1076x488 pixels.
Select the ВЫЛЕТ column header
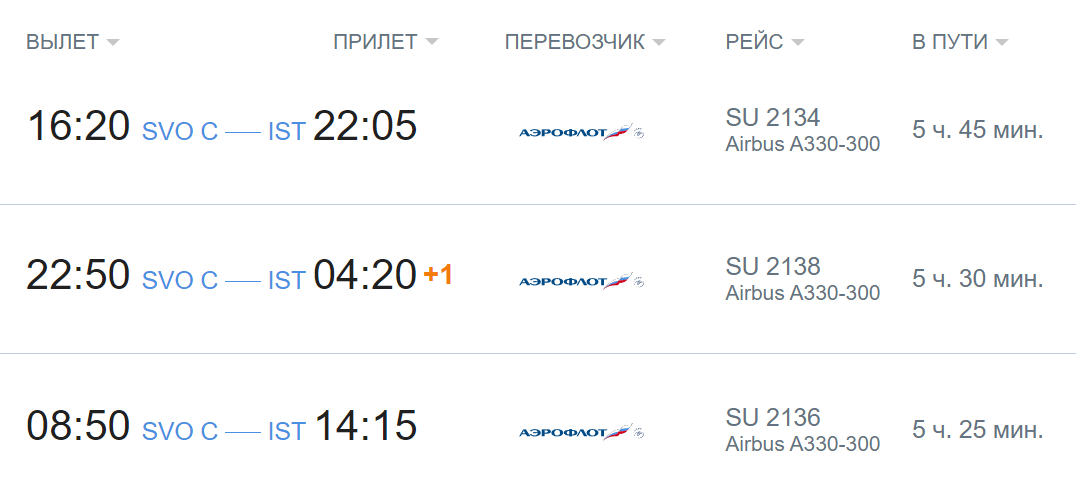(62, 42)
